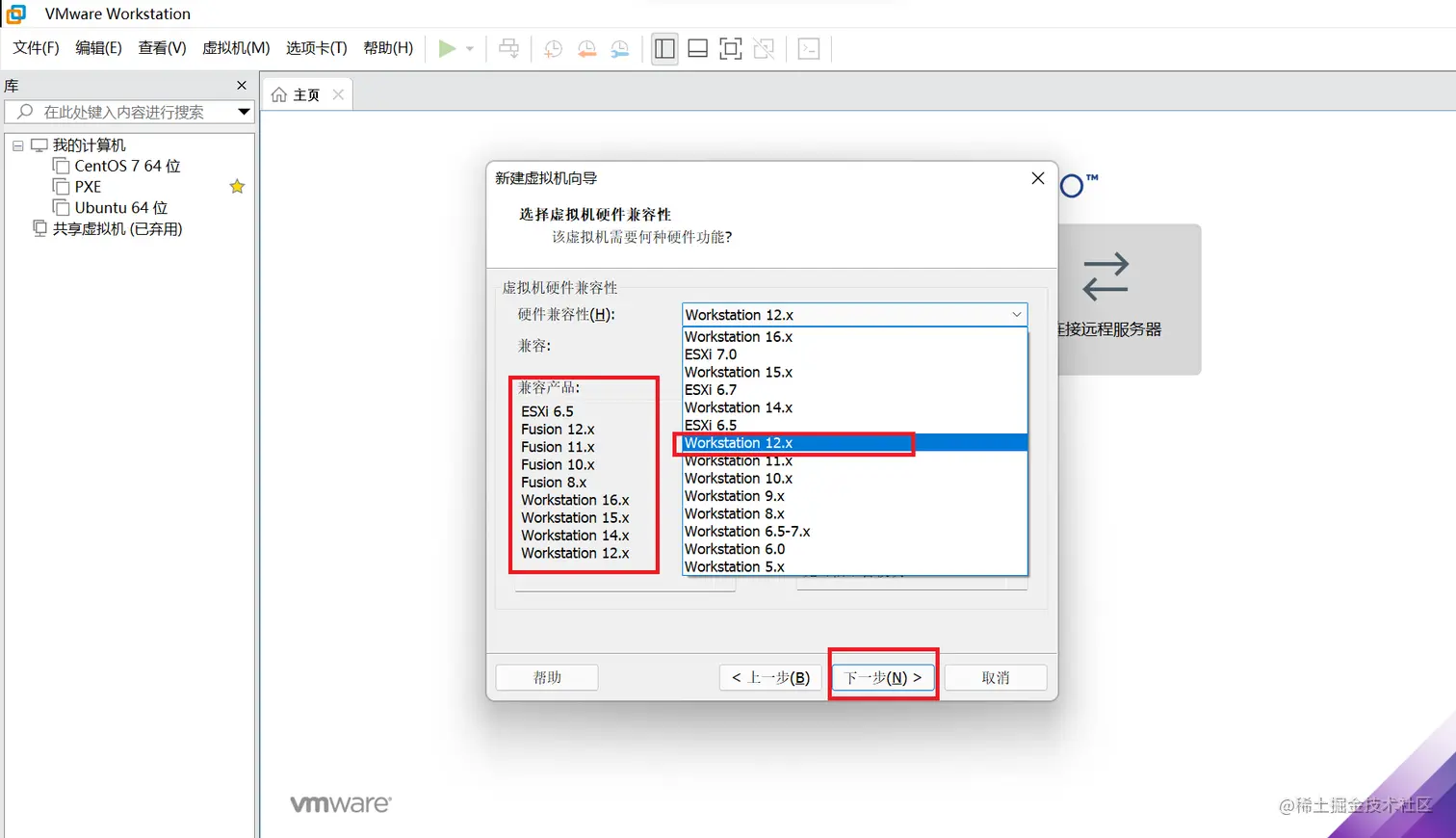Click the revert to snapshot toolbar icon
Viewport: 1456px width, 838px height.
tap(586, 49)
